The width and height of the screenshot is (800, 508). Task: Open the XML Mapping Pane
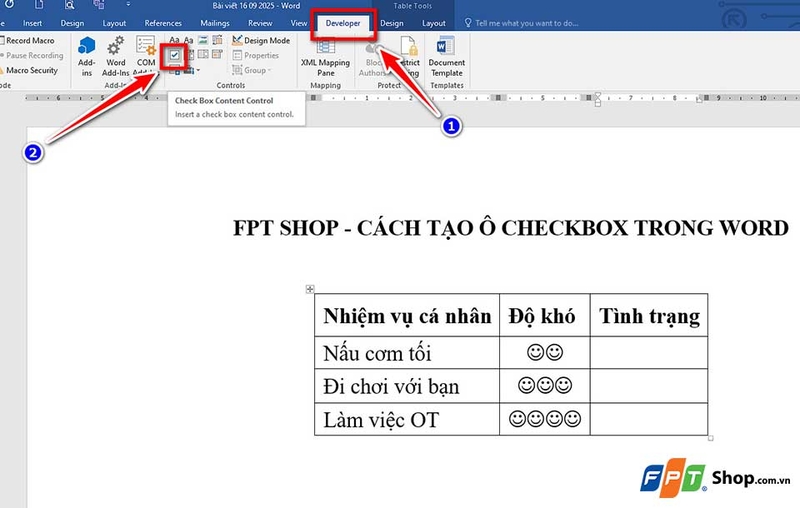click(x=326, y=57)
